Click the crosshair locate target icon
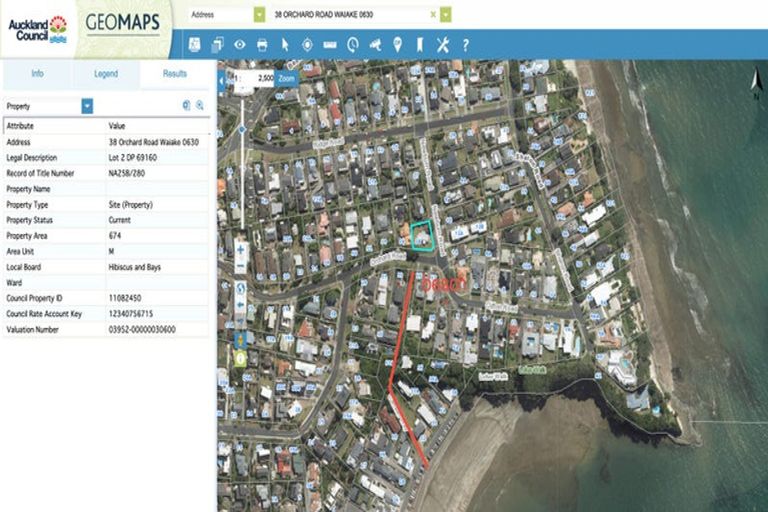Image resolution: width=768 pixels, height=512 pixels. pyautogui.click(x=307, y=45)
